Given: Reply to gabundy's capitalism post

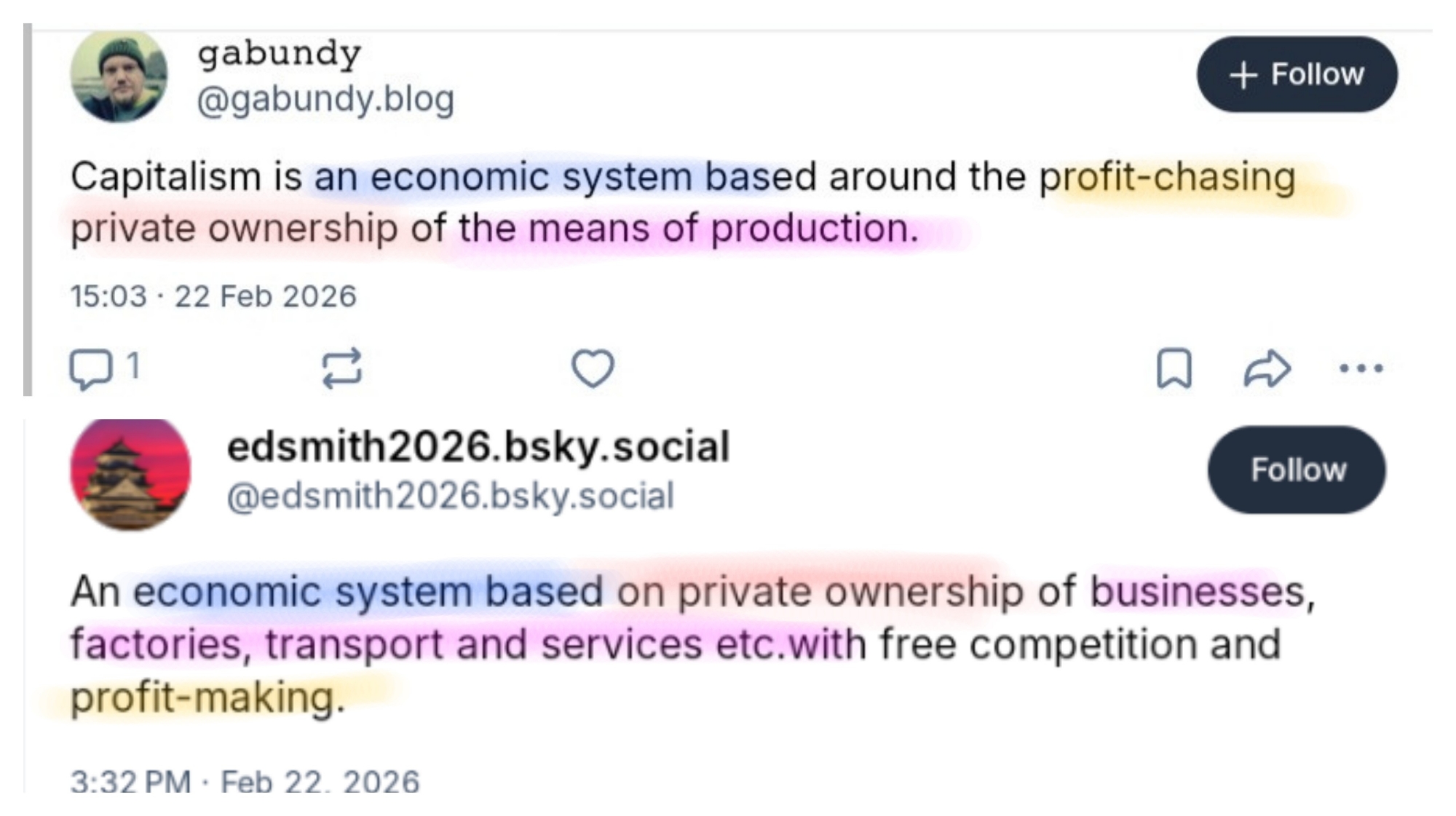Looking at the screenshot, I should [x=91, y=368].
